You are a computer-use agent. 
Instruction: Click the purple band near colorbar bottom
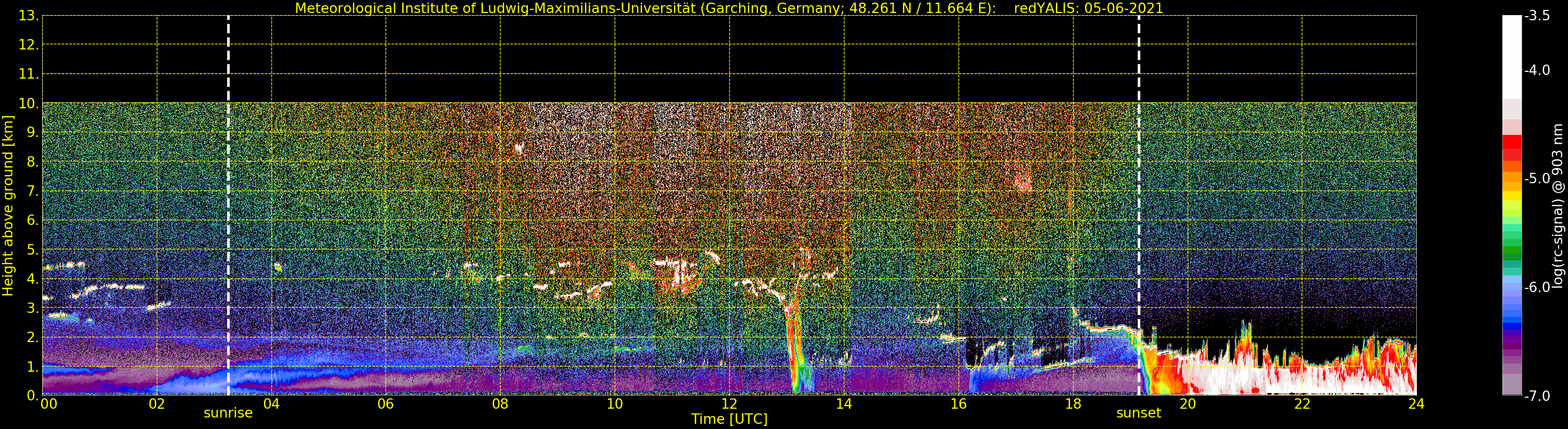point(1512,344)
